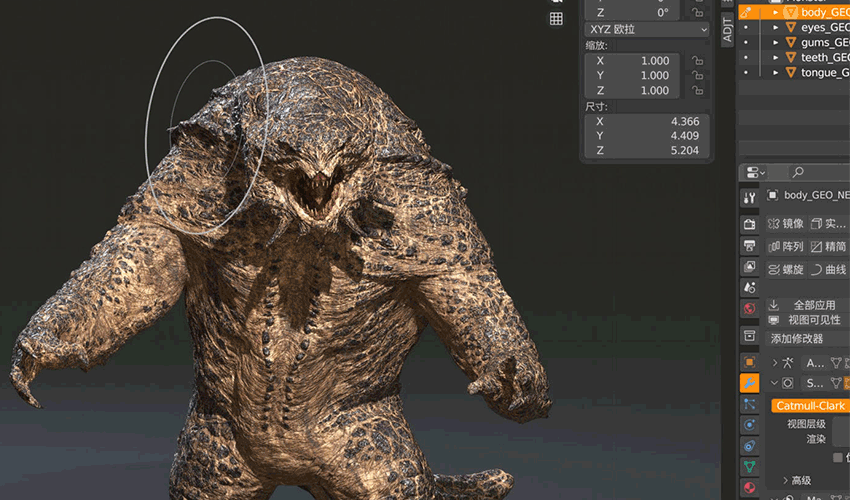Viewport: 850px width, 500px height.
Task: Click the scale Z value field
Action: (632, 91)
